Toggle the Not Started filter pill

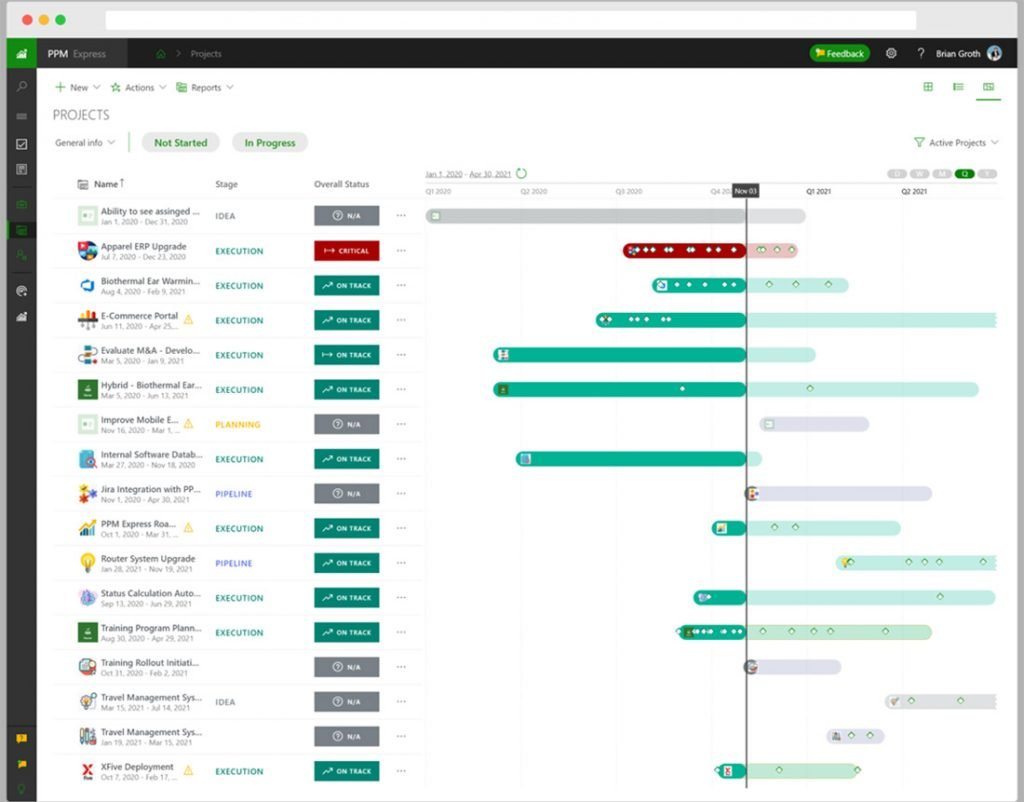pyautogui.click(x=180, y=142)
